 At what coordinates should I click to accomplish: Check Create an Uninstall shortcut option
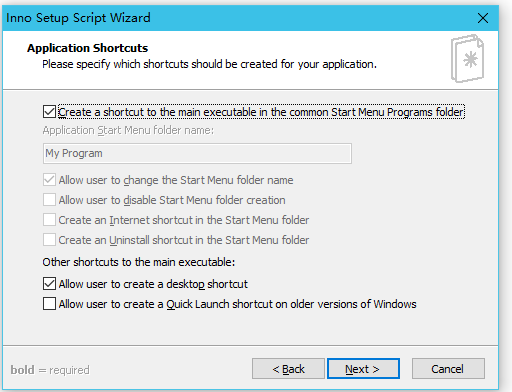point(49,240)
